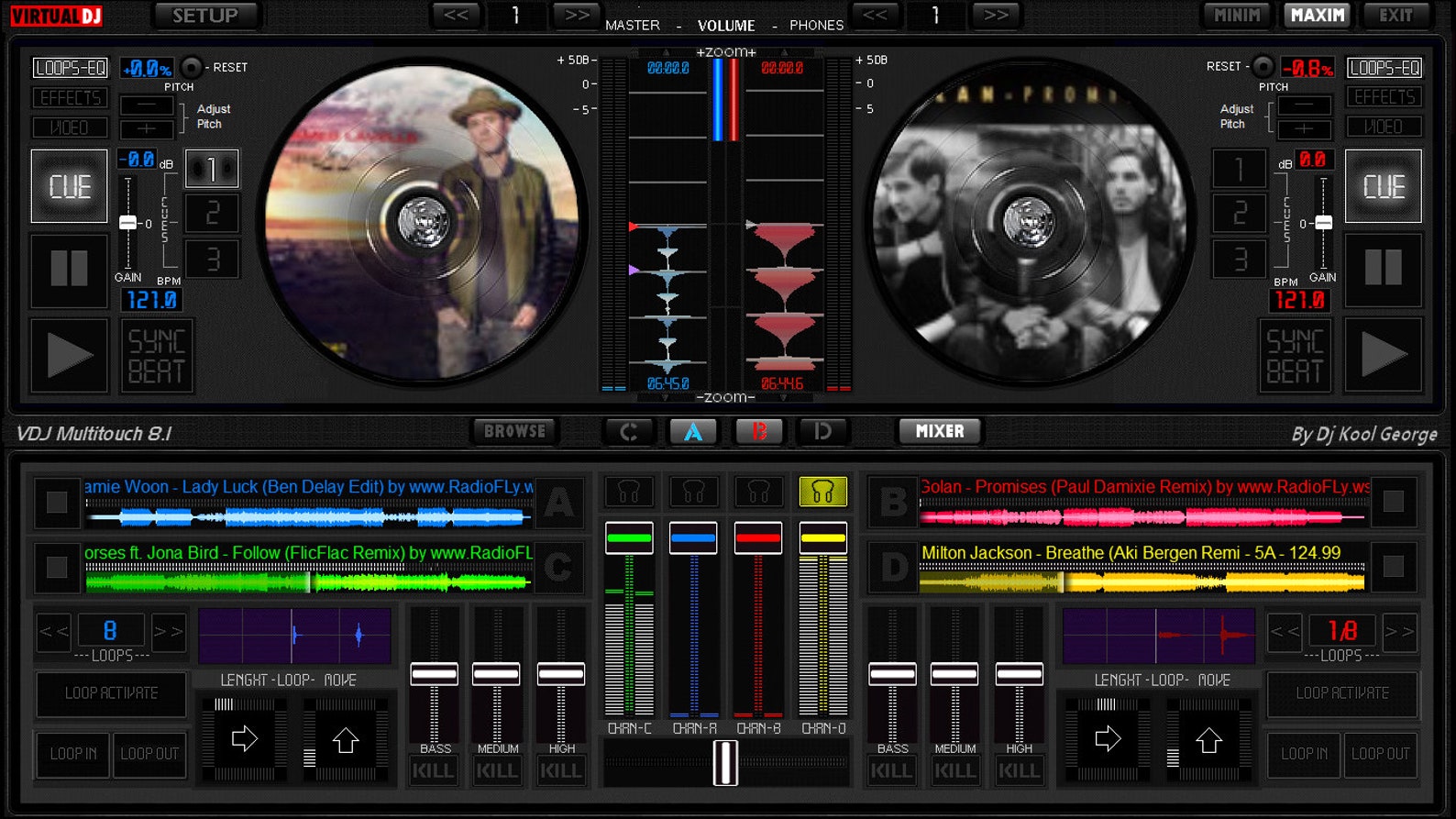Toggle headphone cue for CHAN-C

629,493
